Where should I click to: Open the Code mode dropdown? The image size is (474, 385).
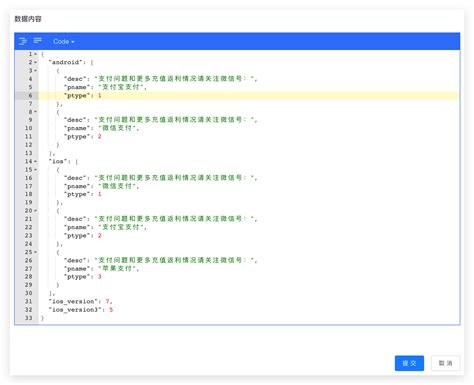(63, 42)
